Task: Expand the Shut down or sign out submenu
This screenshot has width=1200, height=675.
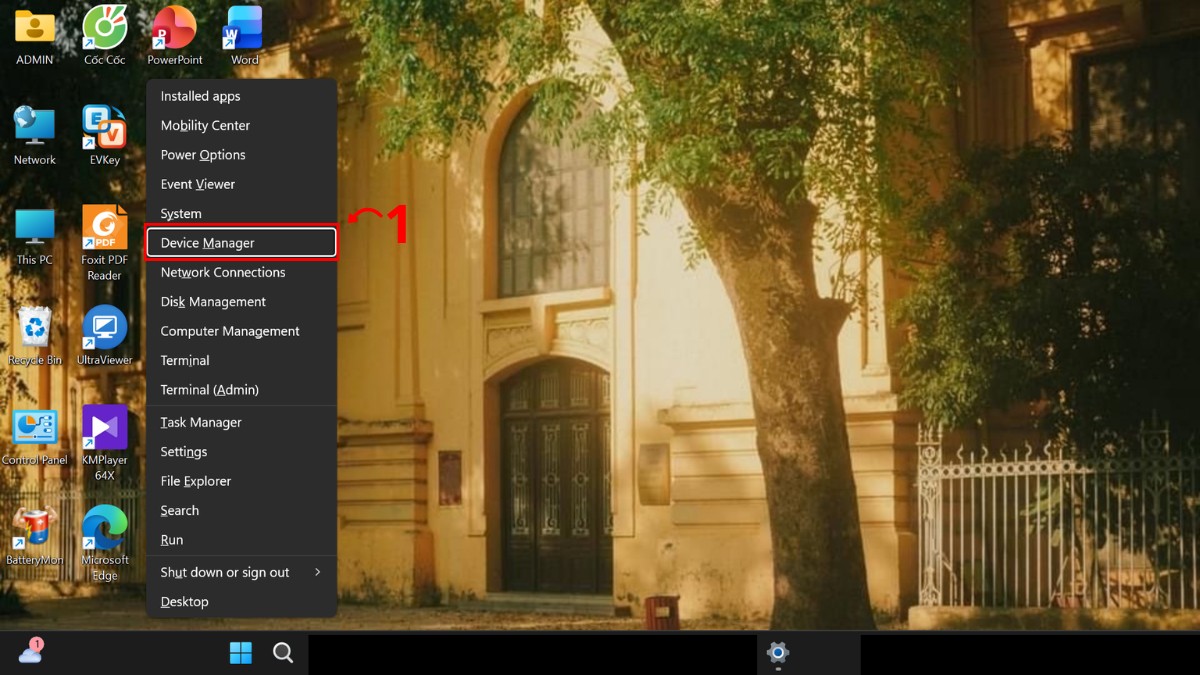Action: (x=242, y=572)
